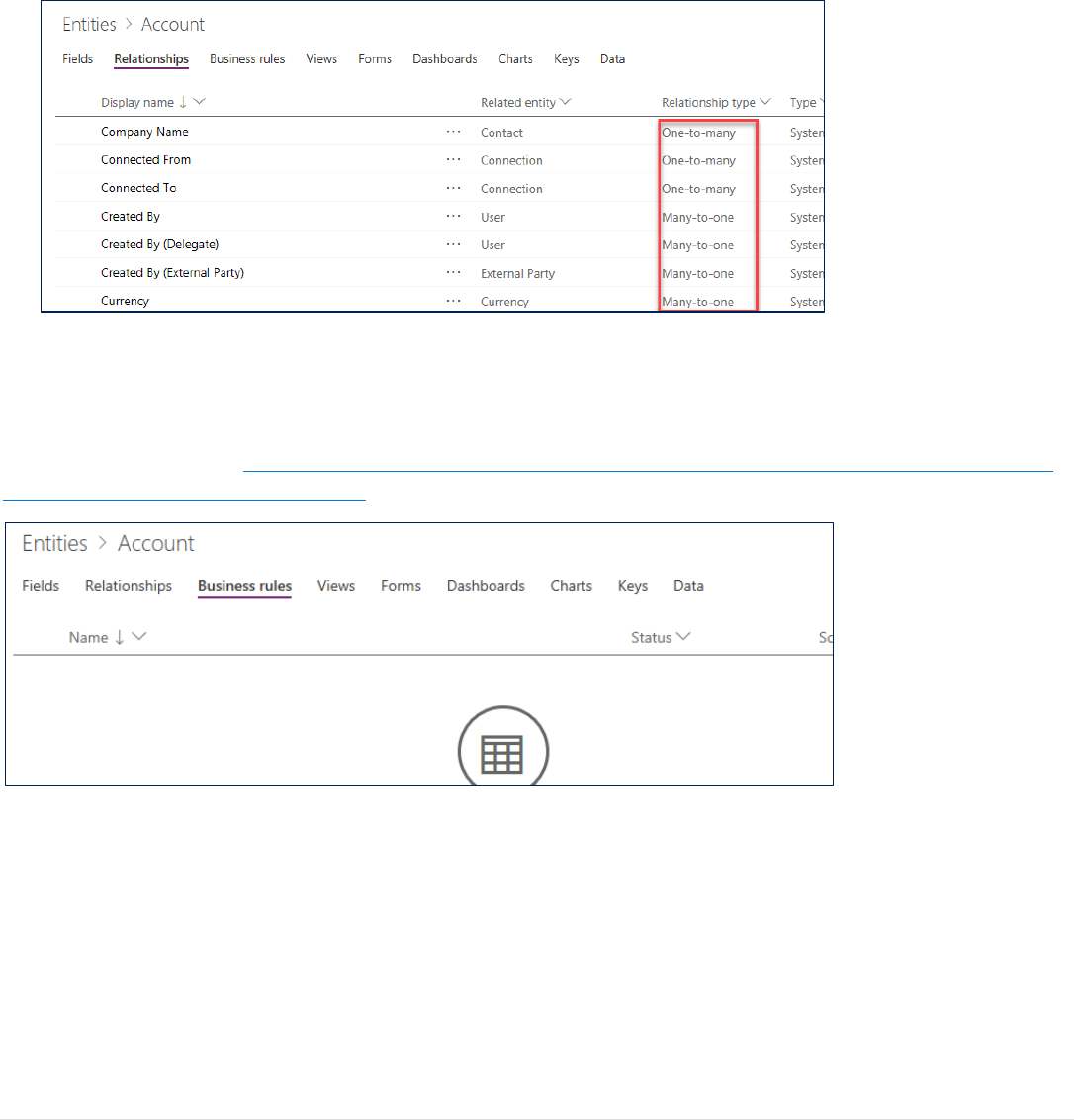Open Data tab in upper Account panel
This screenshot has width=1074, height=1120.
(x=613, y=59)
